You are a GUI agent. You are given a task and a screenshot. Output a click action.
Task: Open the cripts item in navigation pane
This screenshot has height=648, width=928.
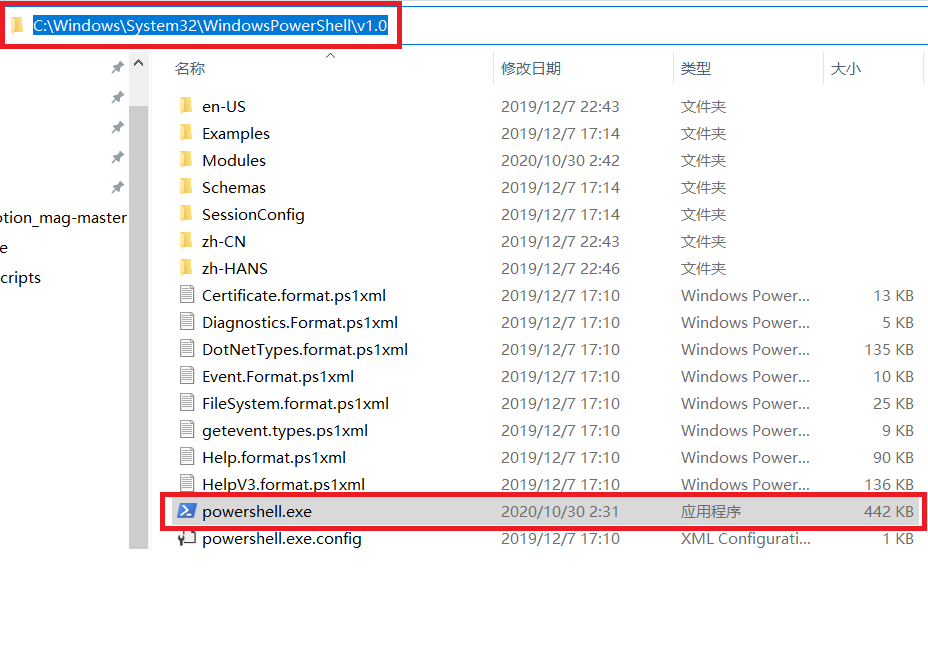tap(21, 278)
